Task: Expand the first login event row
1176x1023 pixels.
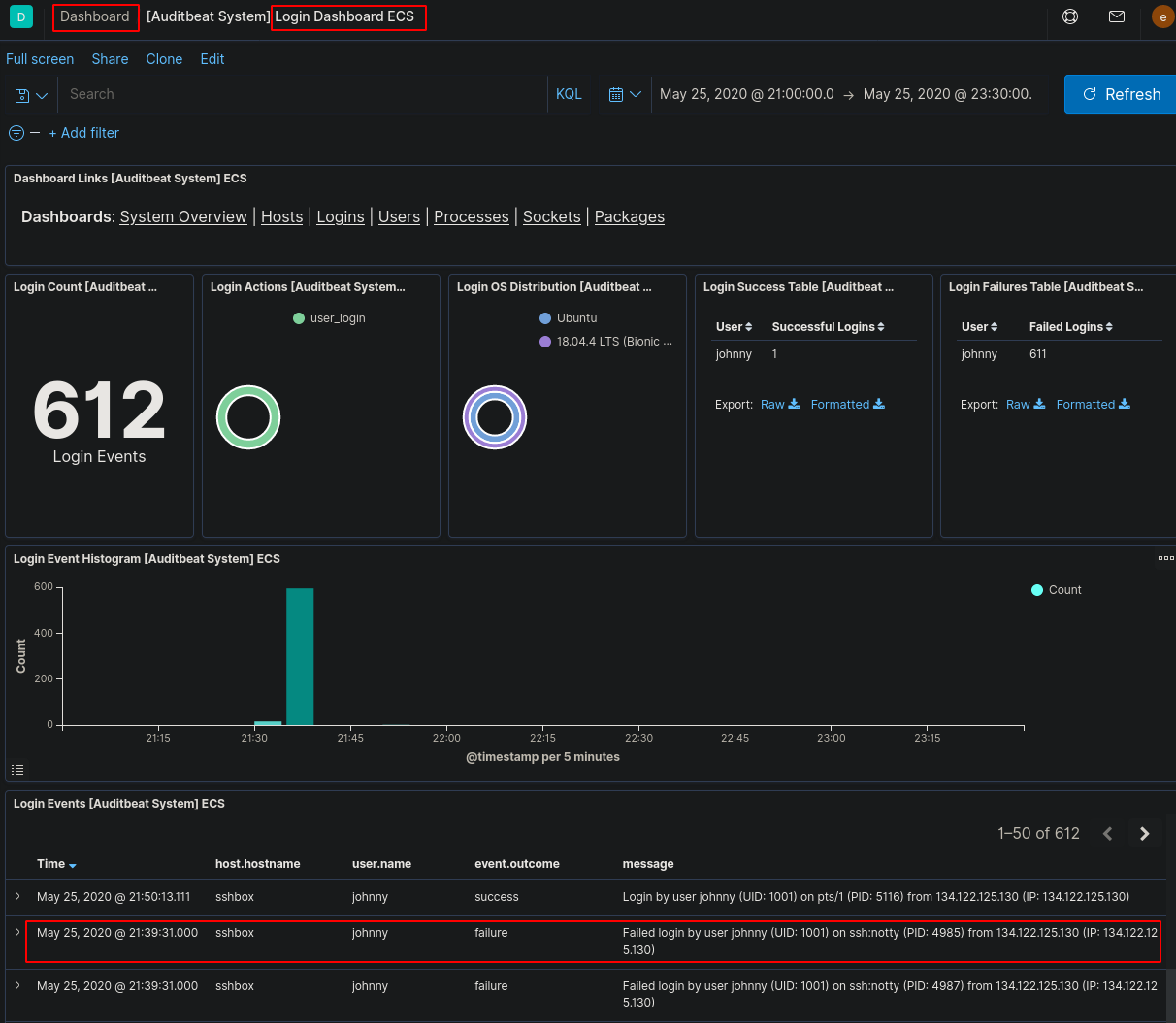Action: pyautogui.click(x=17, y=896)
